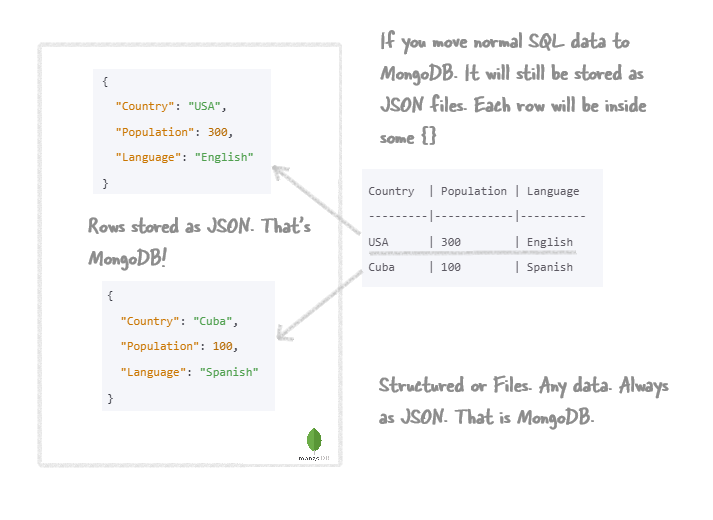The width and height of the screenshot is (713, 520).
Task: Click the orange 100 value in JSON
Action: 222,346
